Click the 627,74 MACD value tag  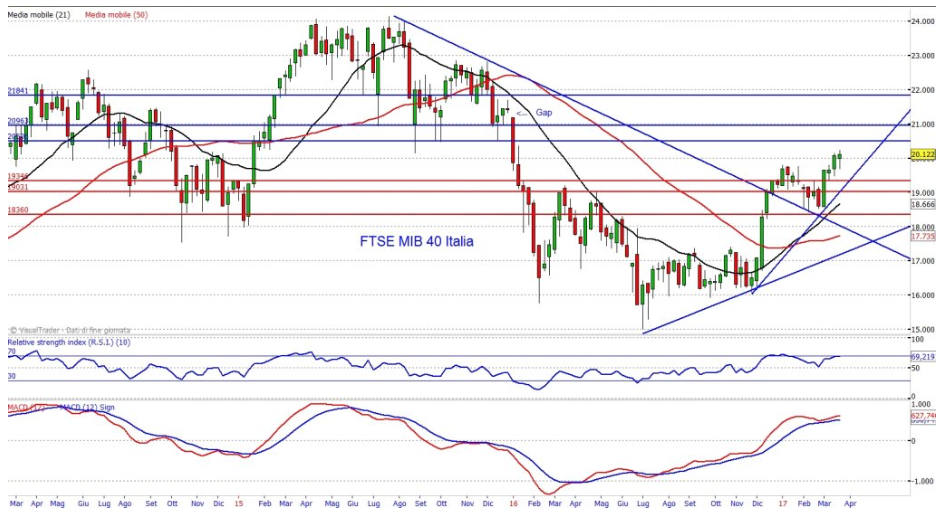(923, 416)
